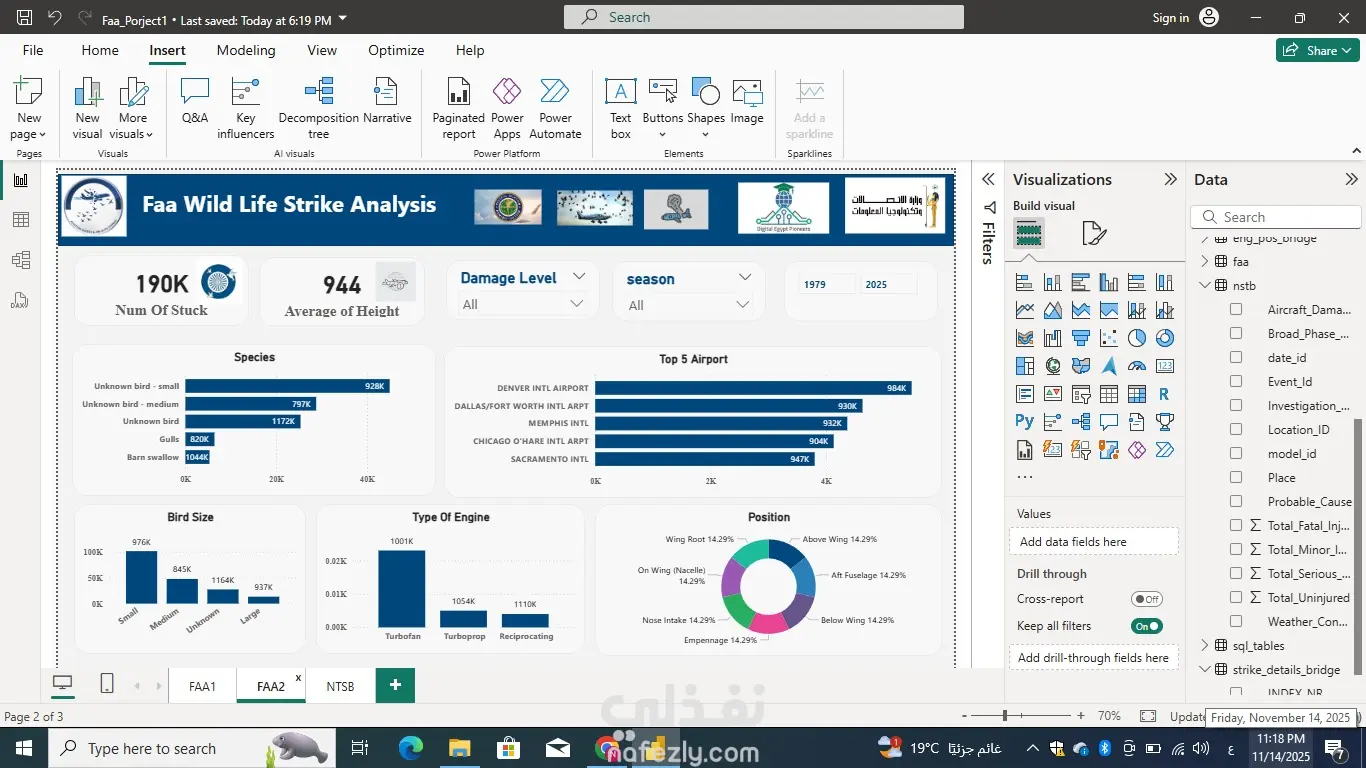Viewport: 1366px width, 768px height.
Task: Tick the Location_ID field checkbox
Action: [x=1236, y=430]
